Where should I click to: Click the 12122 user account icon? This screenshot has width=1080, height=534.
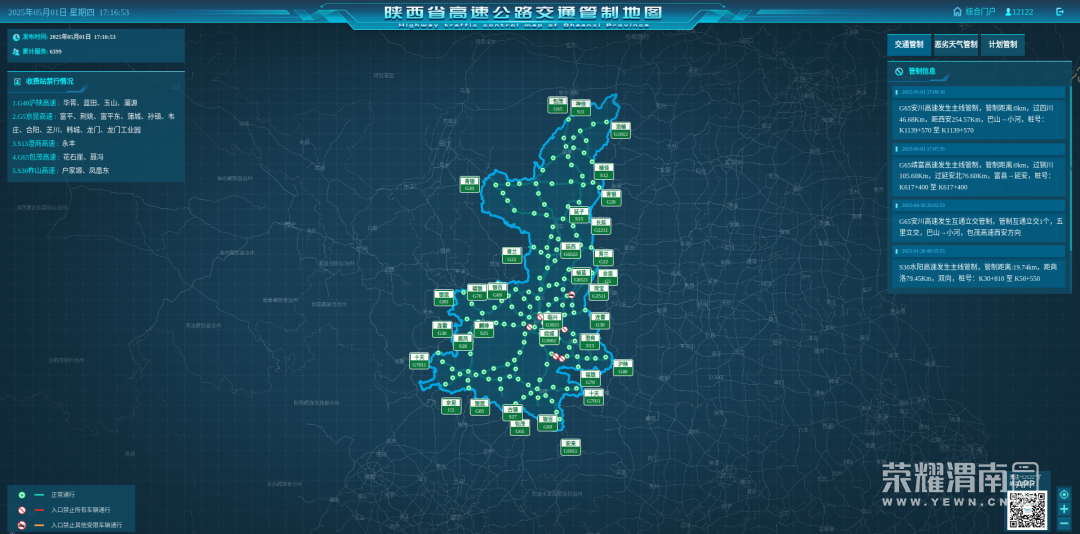point(1008,12)
